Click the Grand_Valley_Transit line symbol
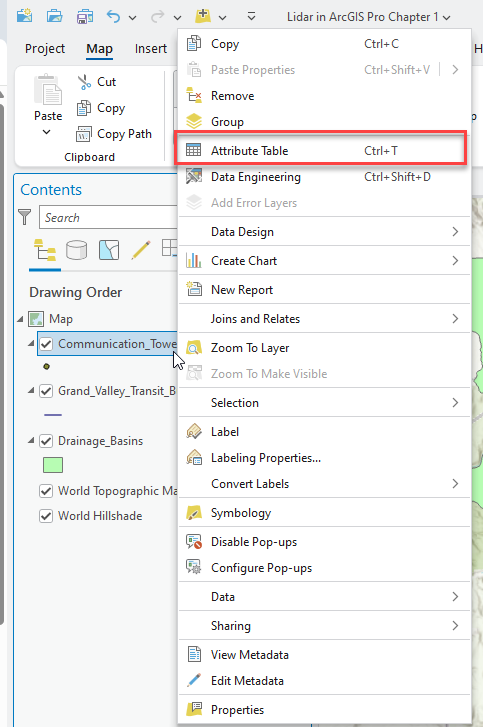Viewport: 483px width, 727px height. 53,415
